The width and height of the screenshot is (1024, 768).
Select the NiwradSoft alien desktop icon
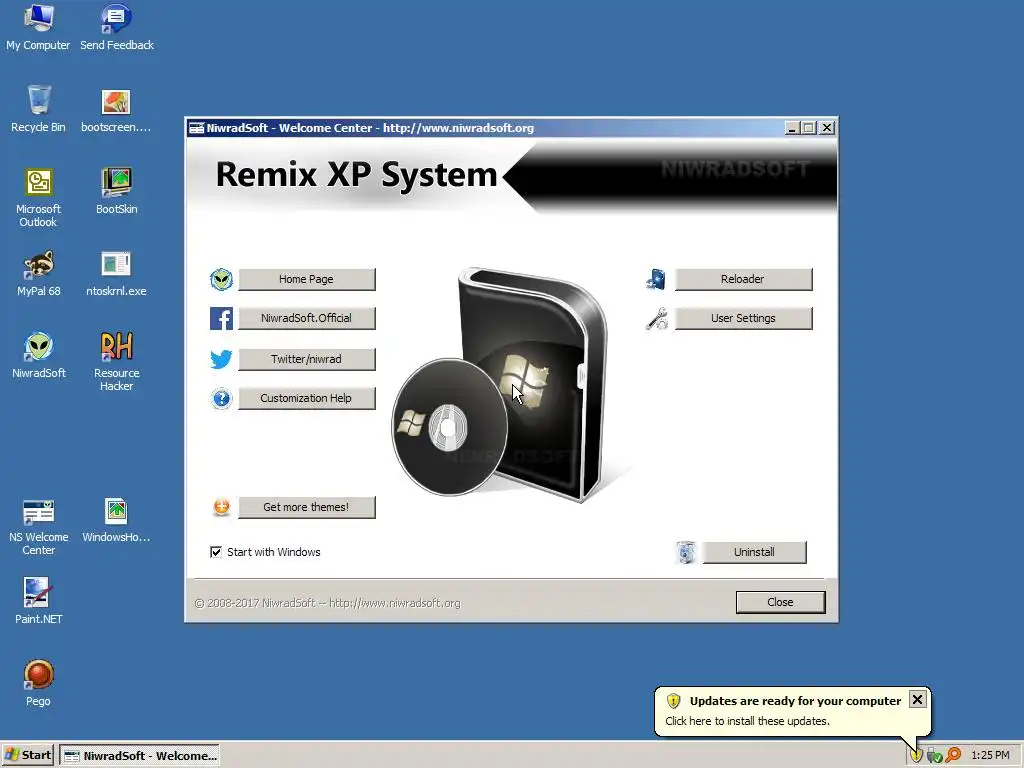39,355
